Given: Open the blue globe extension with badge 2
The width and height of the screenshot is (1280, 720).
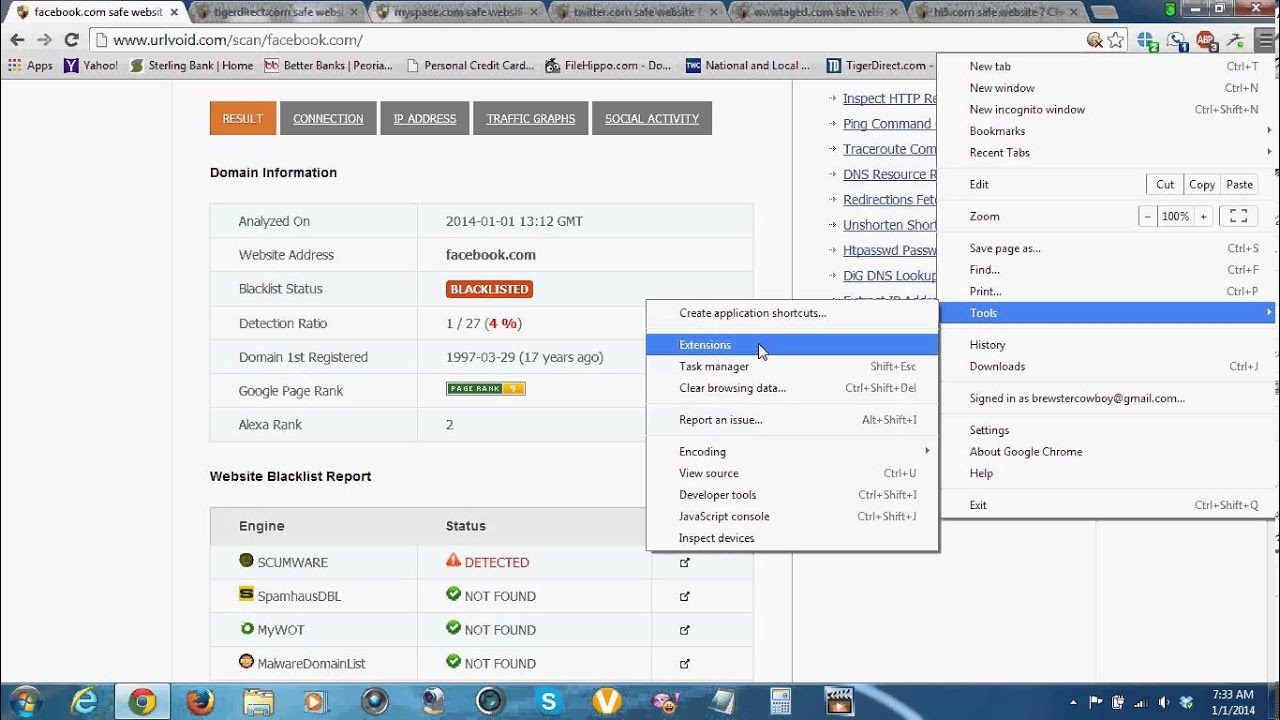Looking at the screenshot, I should point(1147,41).
